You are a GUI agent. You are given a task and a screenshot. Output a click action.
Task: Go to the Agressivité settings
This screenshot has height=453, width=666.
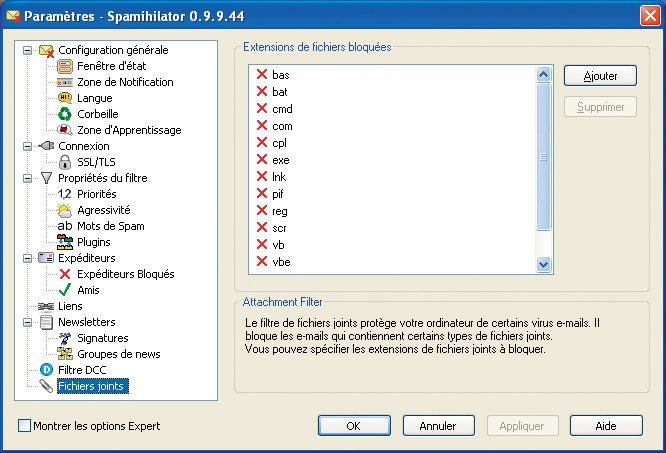[104, 210]
